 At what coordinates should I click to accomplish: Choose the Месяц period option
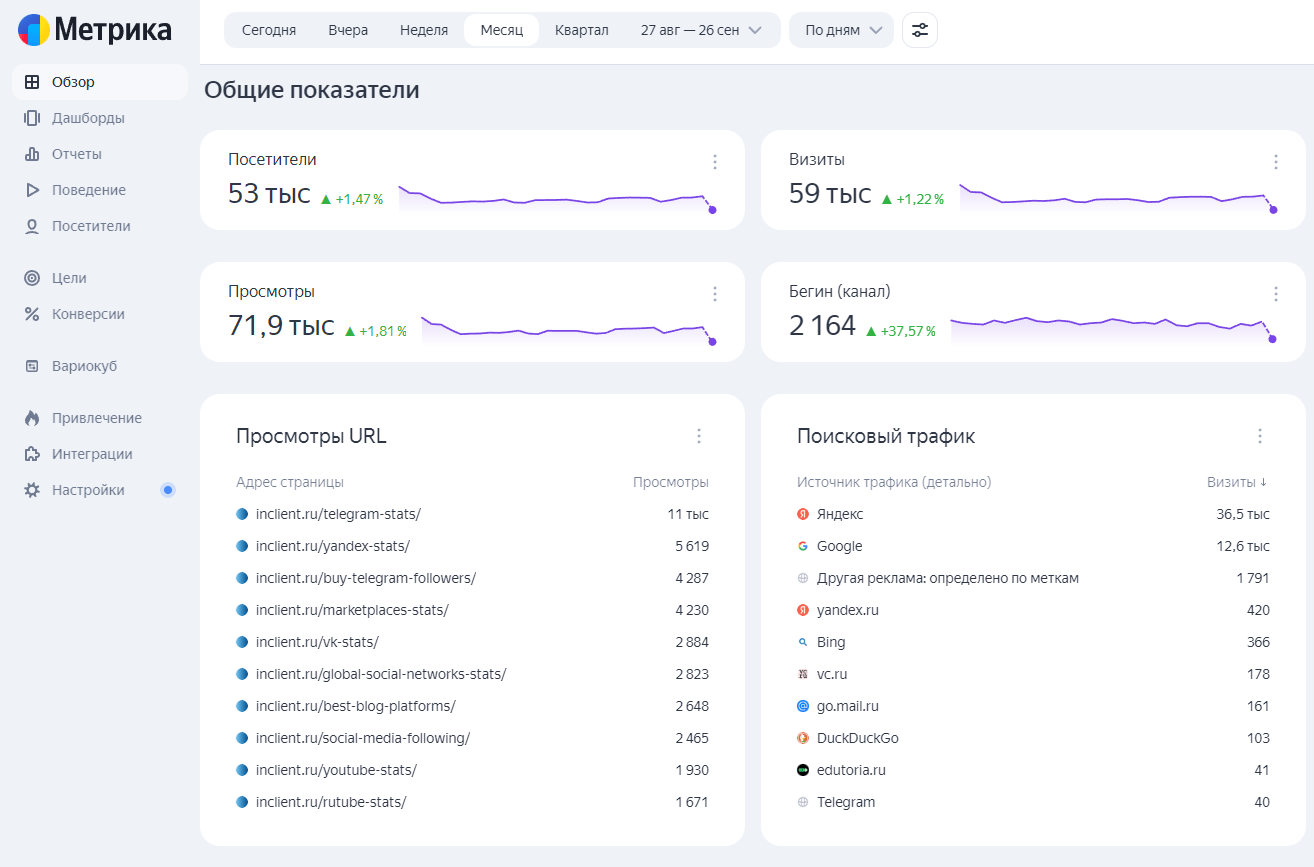point(501,30)
